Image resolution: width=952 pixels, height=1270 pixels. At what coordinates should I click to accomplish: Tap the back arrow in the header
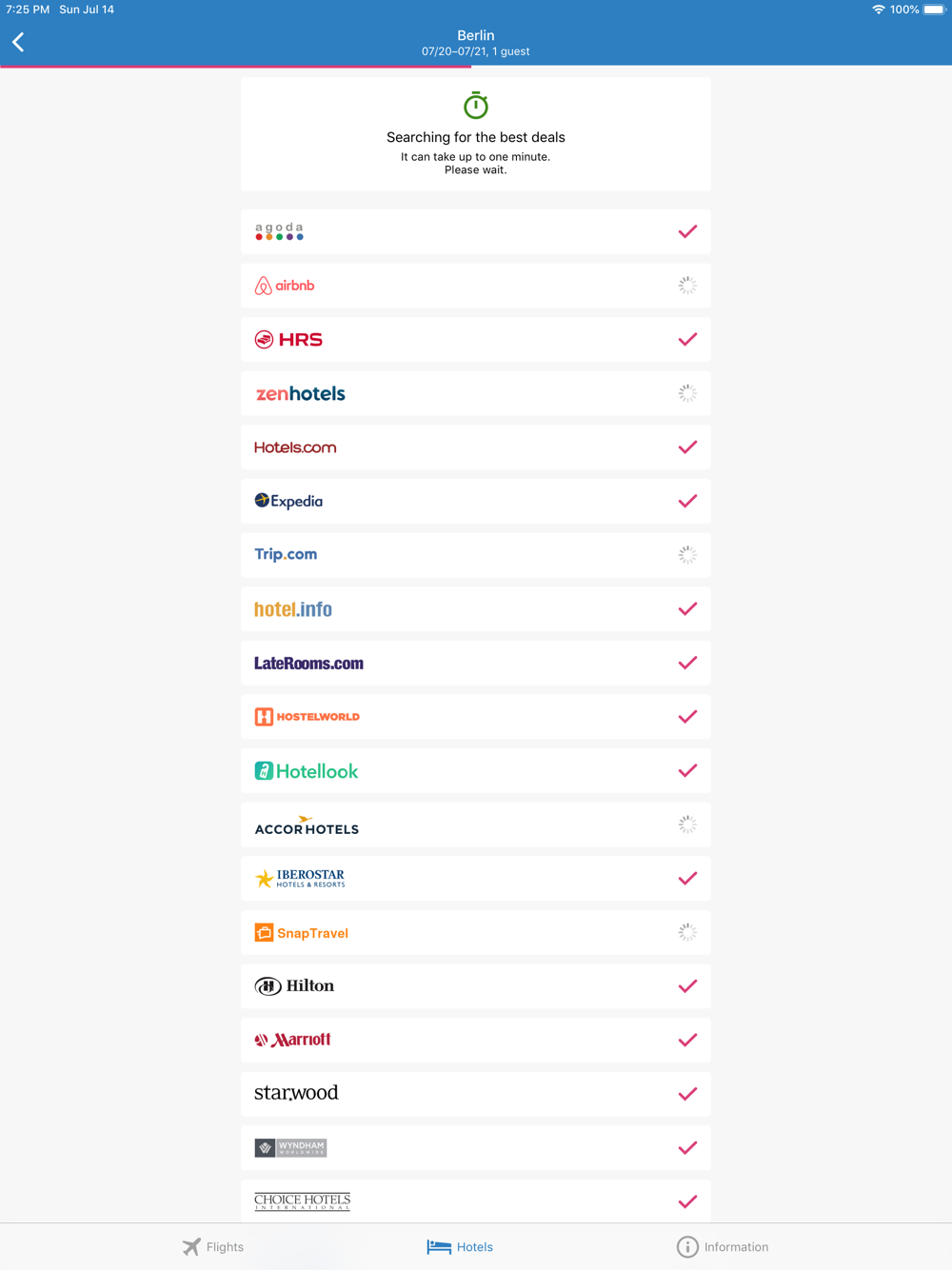(18, 42)
